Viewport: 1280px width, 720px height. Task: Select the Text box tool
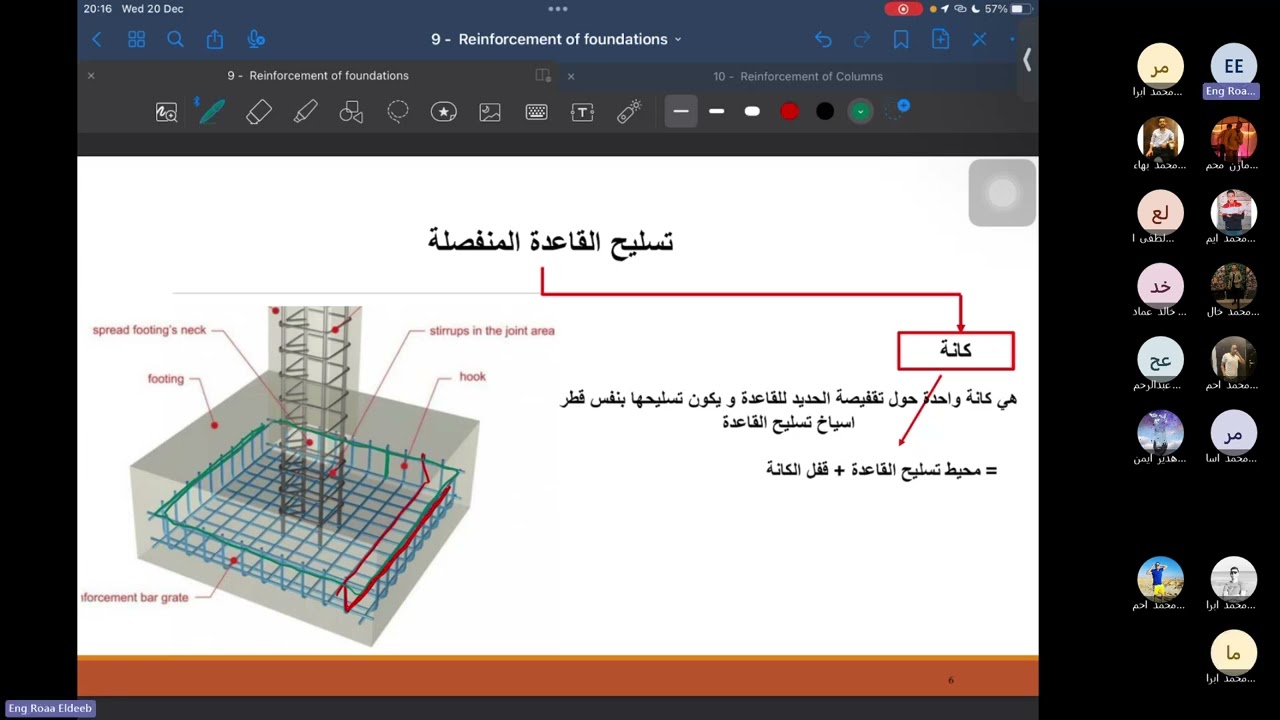click(582, 112)
